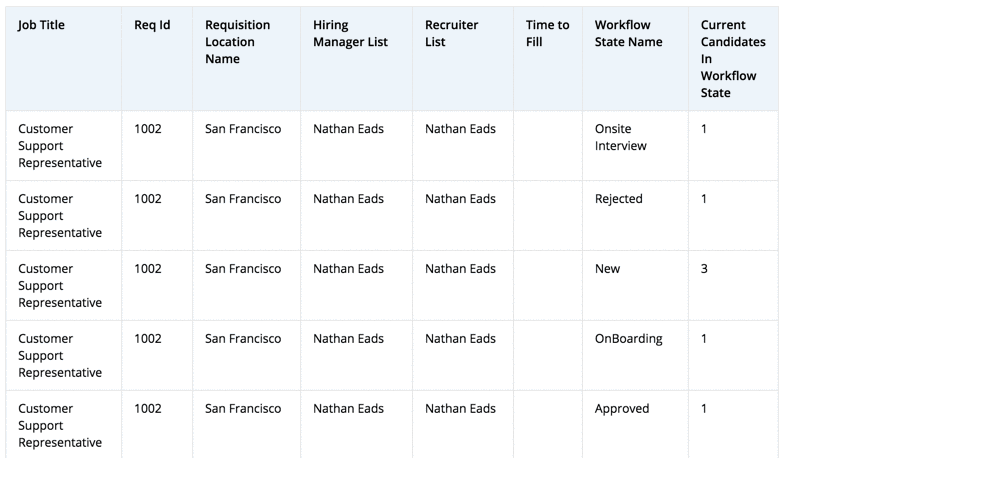Click the Hiring Manager List header
This screenshot has height=481, width=1000.
(x=350, y=33)
